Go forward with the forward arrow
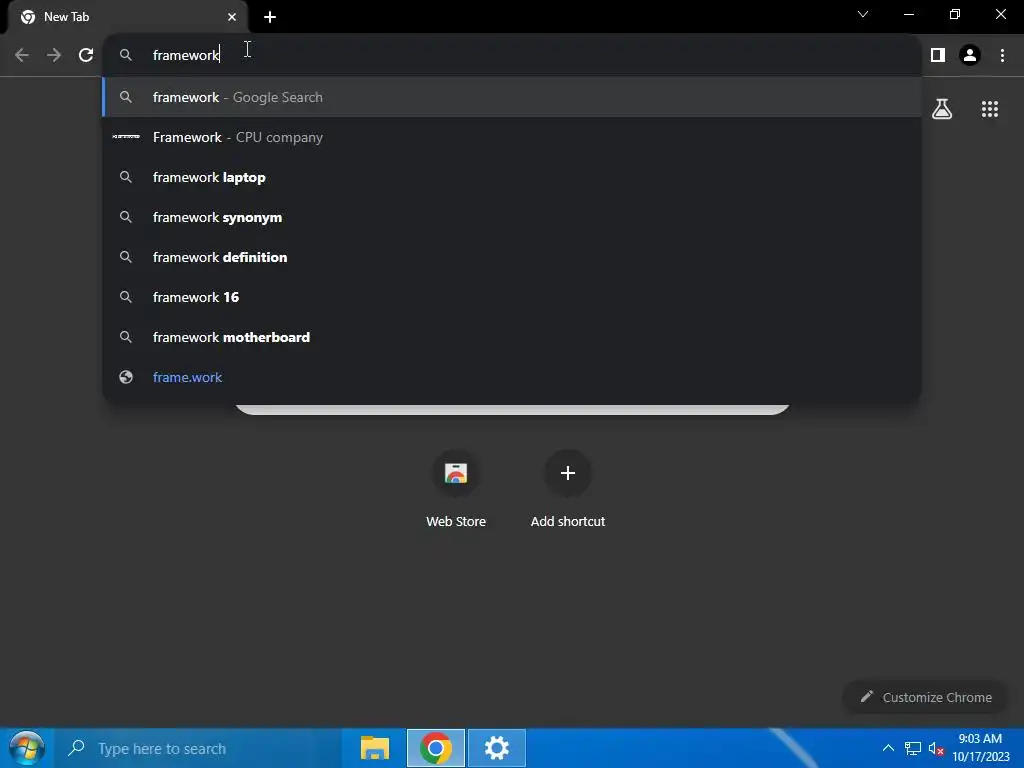Screen dimensions: 1024x768 54,55
